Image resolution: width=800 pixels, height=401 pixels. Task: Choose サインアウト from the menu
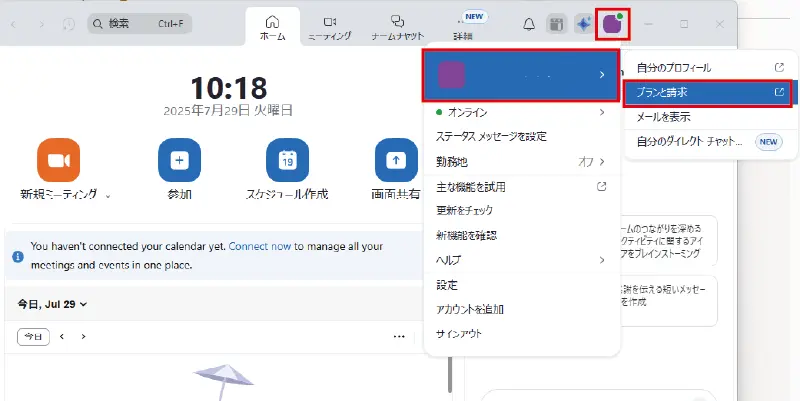pos(521,334)
